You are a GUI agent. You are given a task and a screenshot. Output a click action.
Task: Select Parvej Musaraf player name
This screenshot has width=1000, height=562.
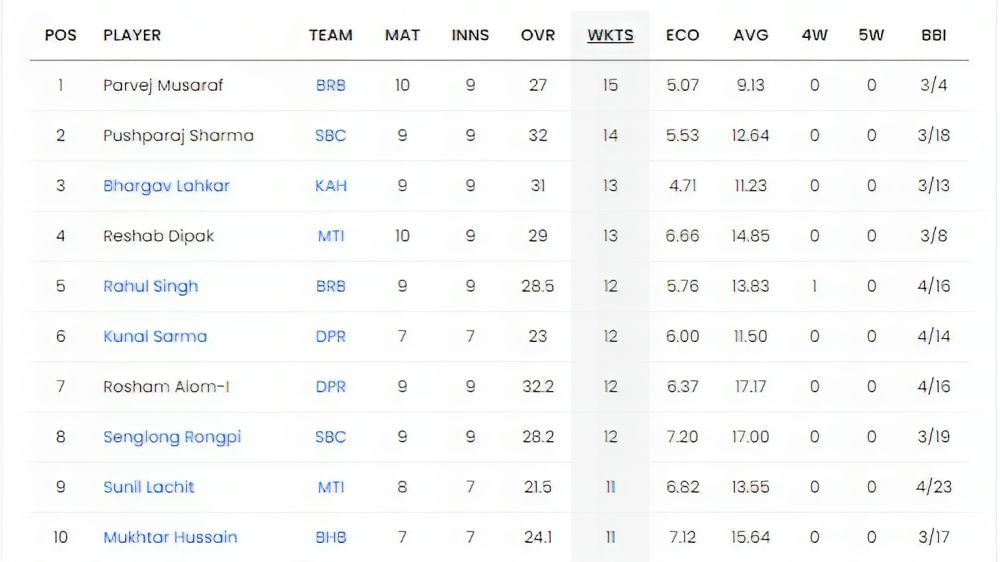(163, 86)
